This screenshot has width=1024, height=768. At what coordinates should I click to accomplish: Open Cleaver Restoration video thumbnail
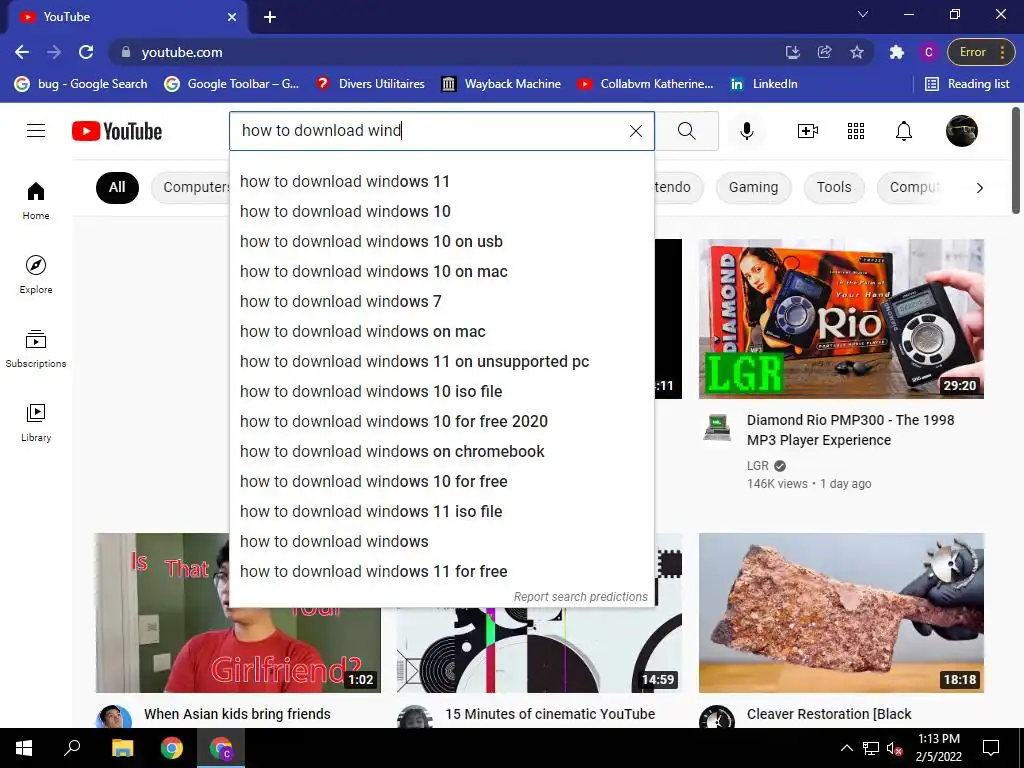pyautogui.click(x=841, y=613)
